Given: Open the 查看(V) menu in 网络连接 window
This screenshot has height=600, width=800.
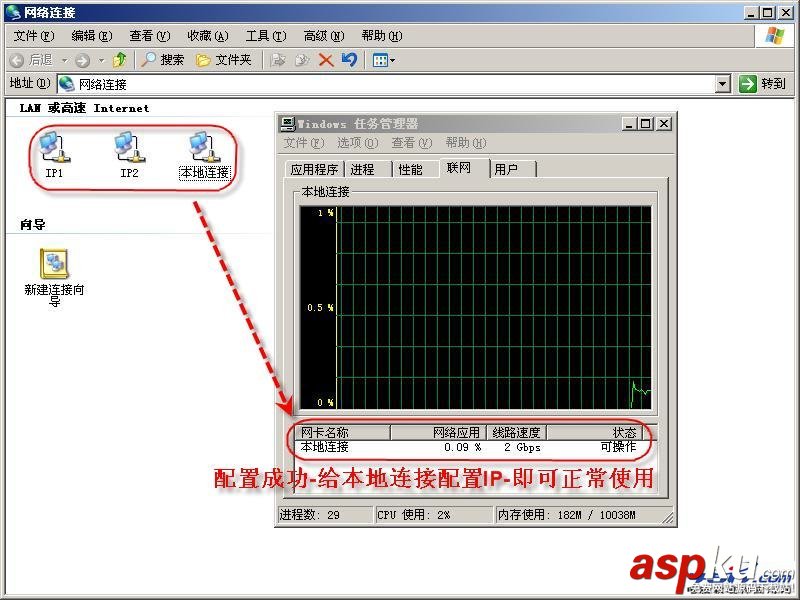Looking at the screenshot, I should [149, 36].
